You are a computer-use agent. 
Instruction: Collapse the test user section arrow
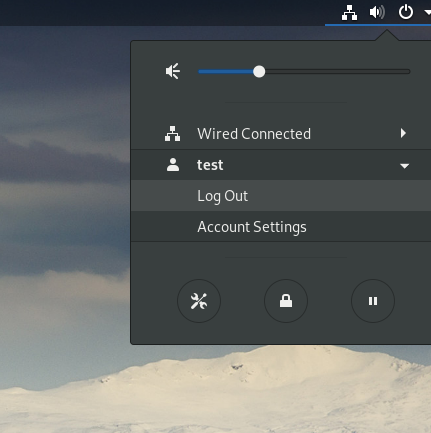(x=404, y=166)
